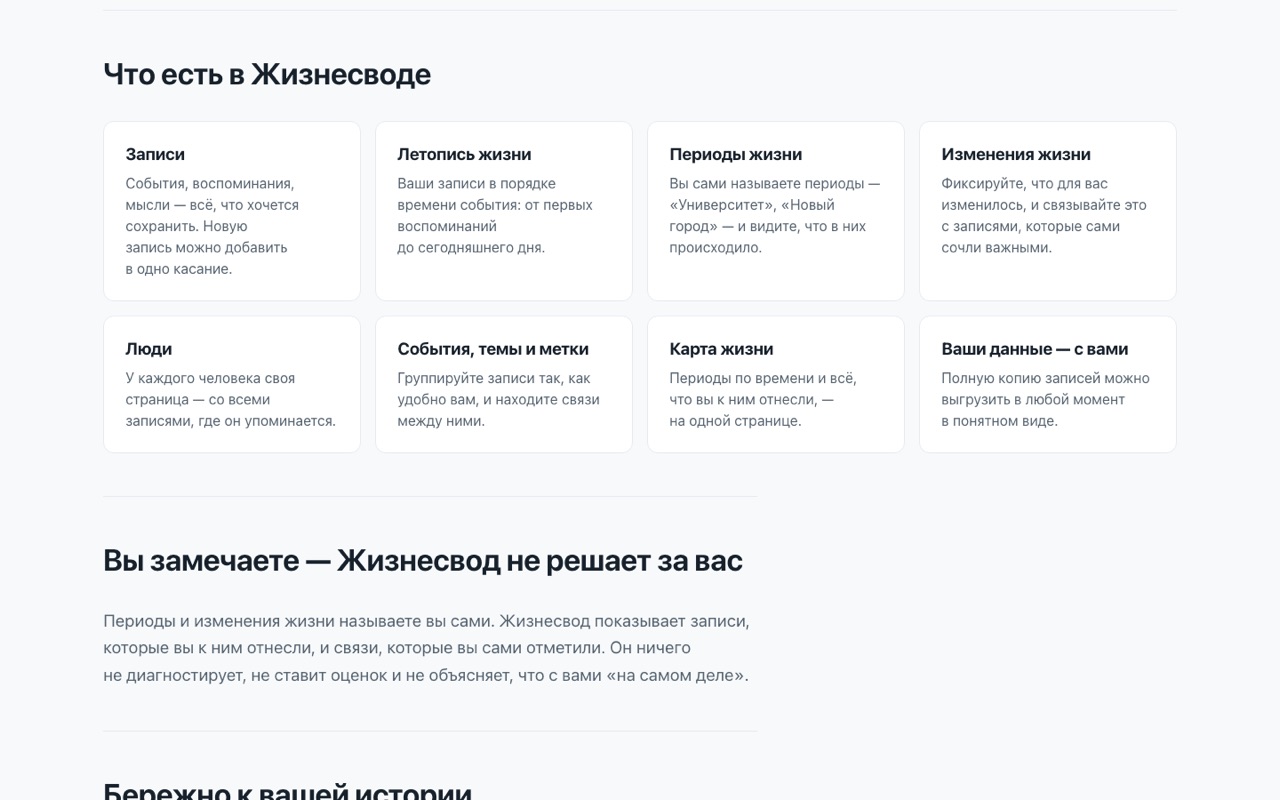The height and width of the screenshot is (800, 1280).
Task: Click the text 'Группируйте записи так, как удобно вам'
Action: tap(498, 399)
